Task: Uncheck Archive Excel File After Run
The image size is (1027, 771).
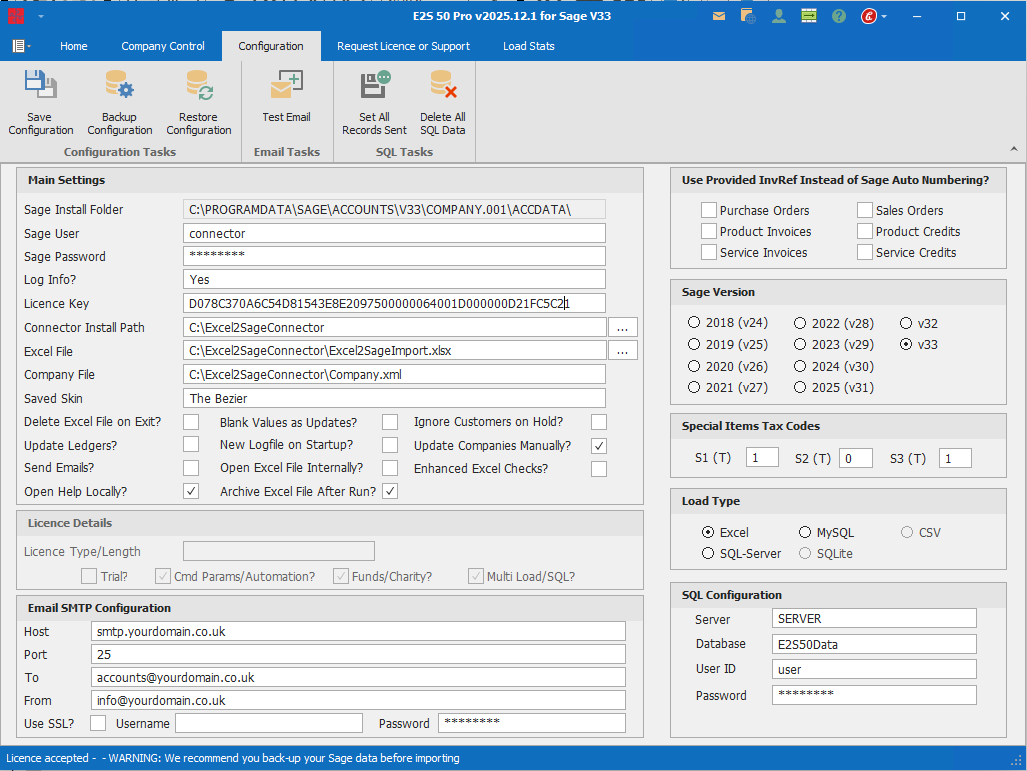Action: [x=390, y=491]
